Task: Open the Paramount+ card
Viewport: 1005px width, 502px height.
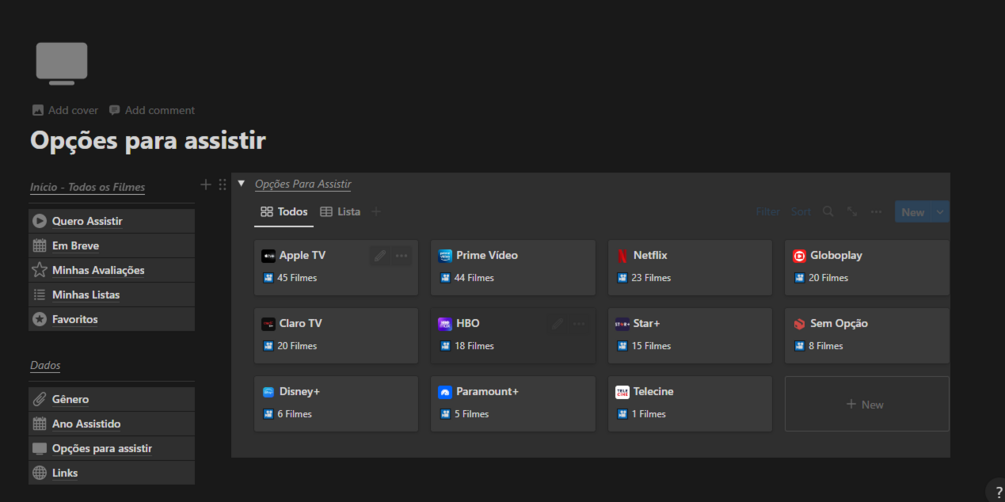Action: click(x=513, y=403)
